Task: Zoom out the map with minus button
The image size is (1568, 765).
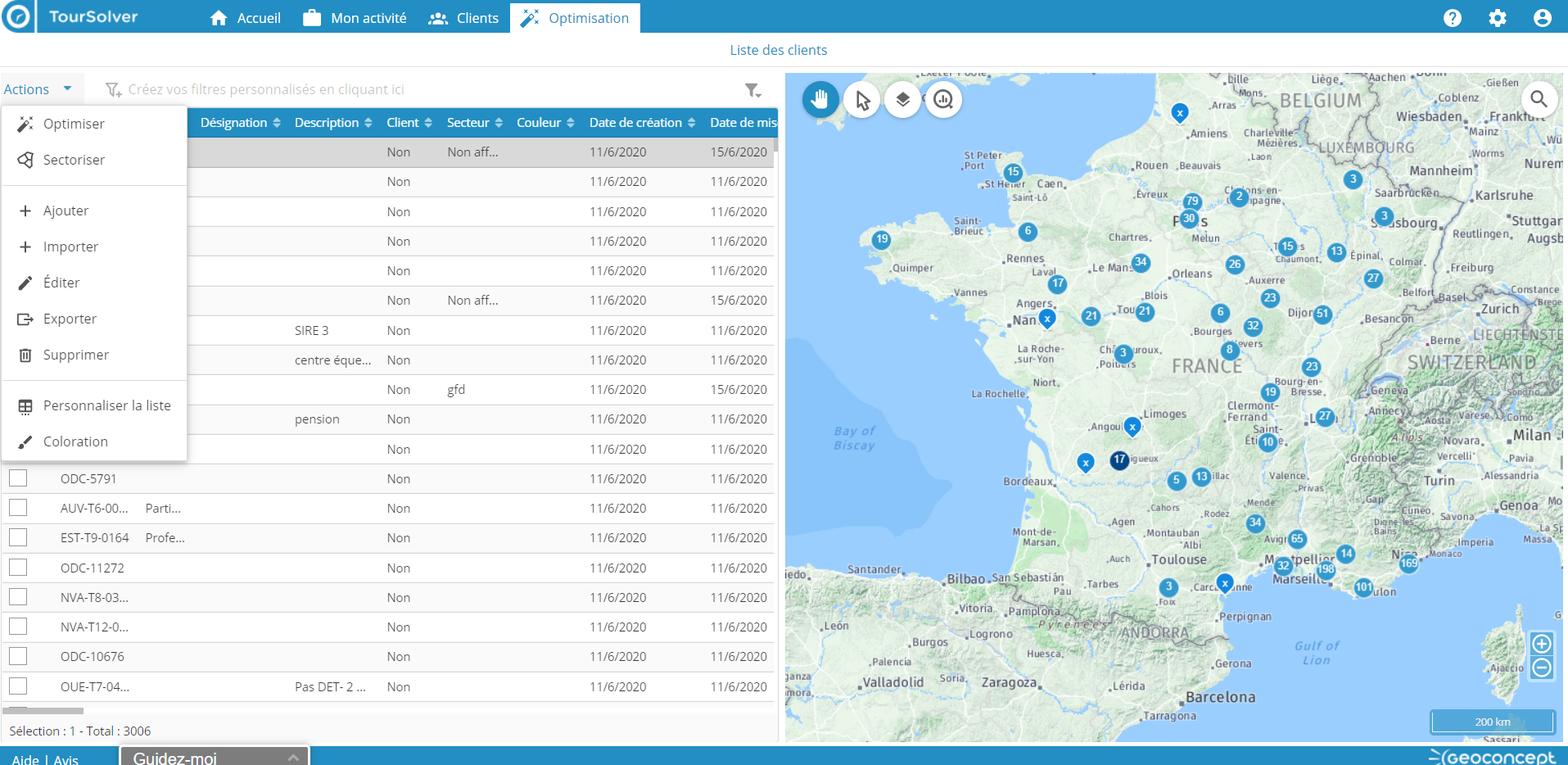Action: tap(1541, 668)
